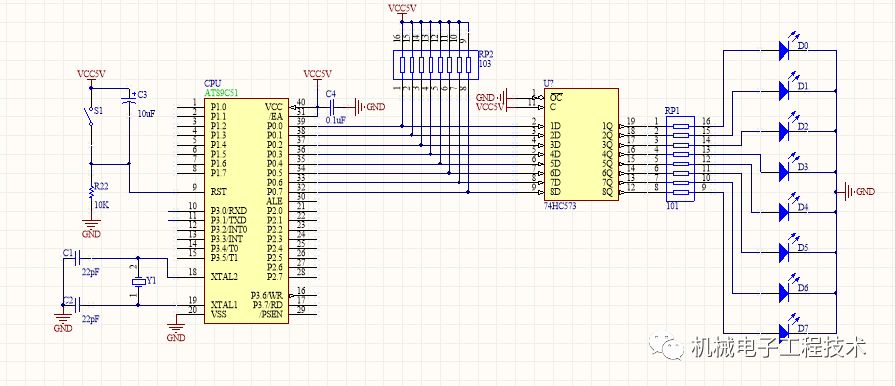Click the /PSEN pin label
The image size is (895, 386).
point(271,314)
